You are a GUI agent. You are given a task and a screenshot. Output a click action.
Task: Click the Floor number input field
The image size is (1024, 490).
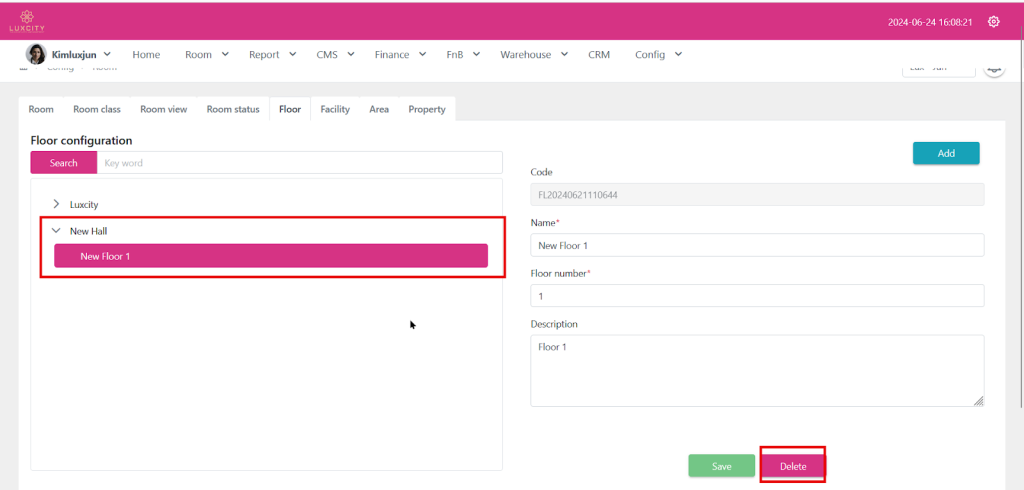(757, 296)
